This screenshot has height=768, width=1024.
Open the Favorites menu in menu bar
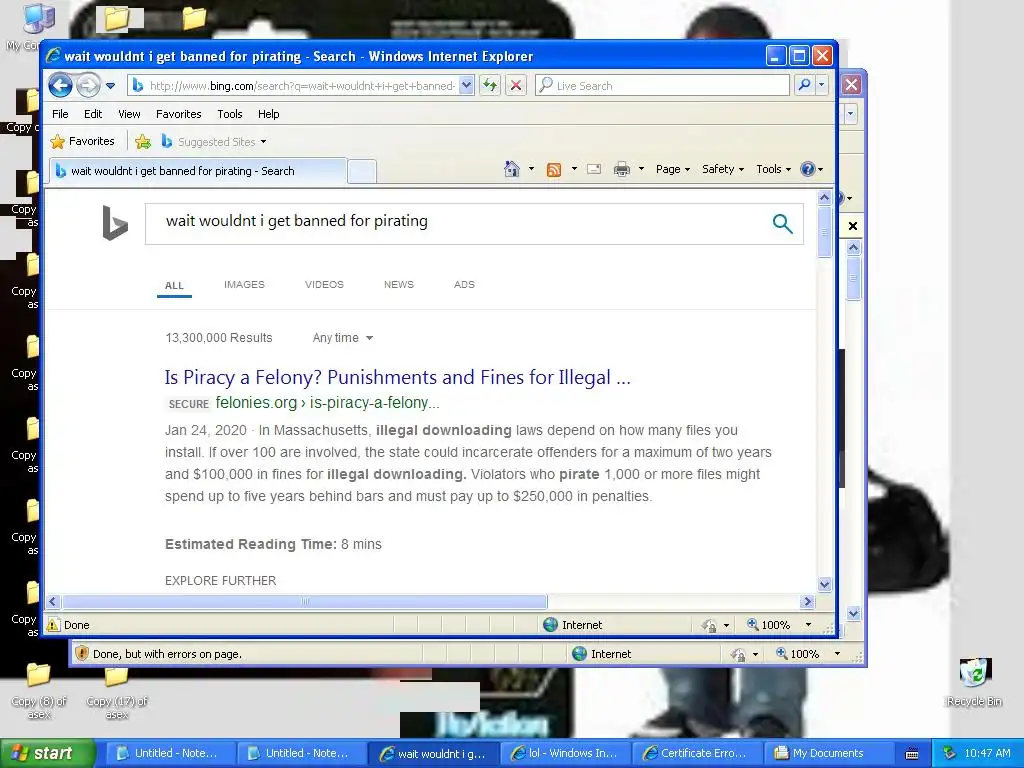(178, 114)
